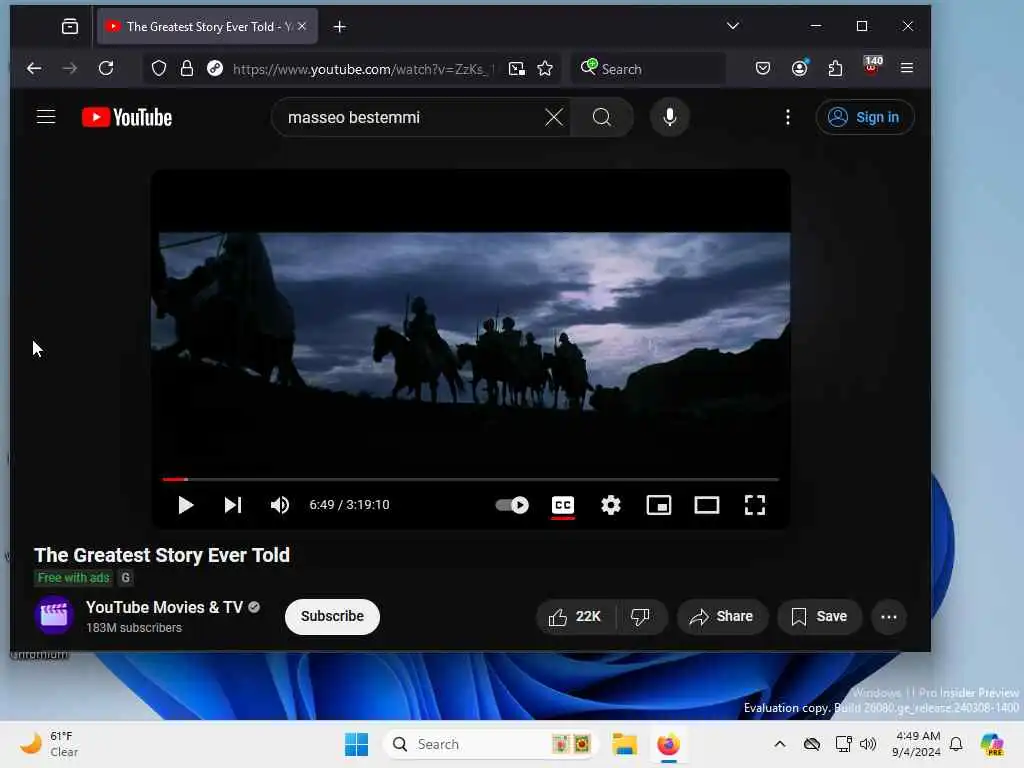Bookmark this page with star
The width and height of the screenshot is (1024, 768).
pos(545,69)
